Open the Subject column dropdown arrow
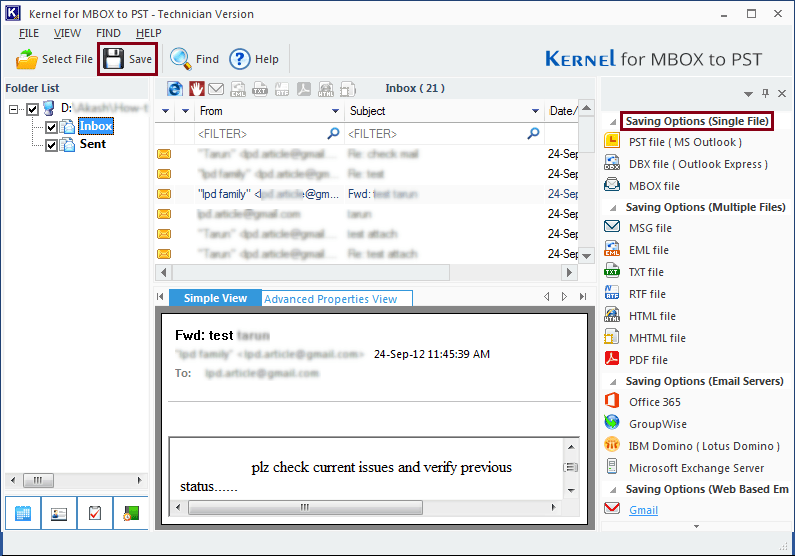The image size is (795, 556). pyautogui.click(x=535, y=111)
